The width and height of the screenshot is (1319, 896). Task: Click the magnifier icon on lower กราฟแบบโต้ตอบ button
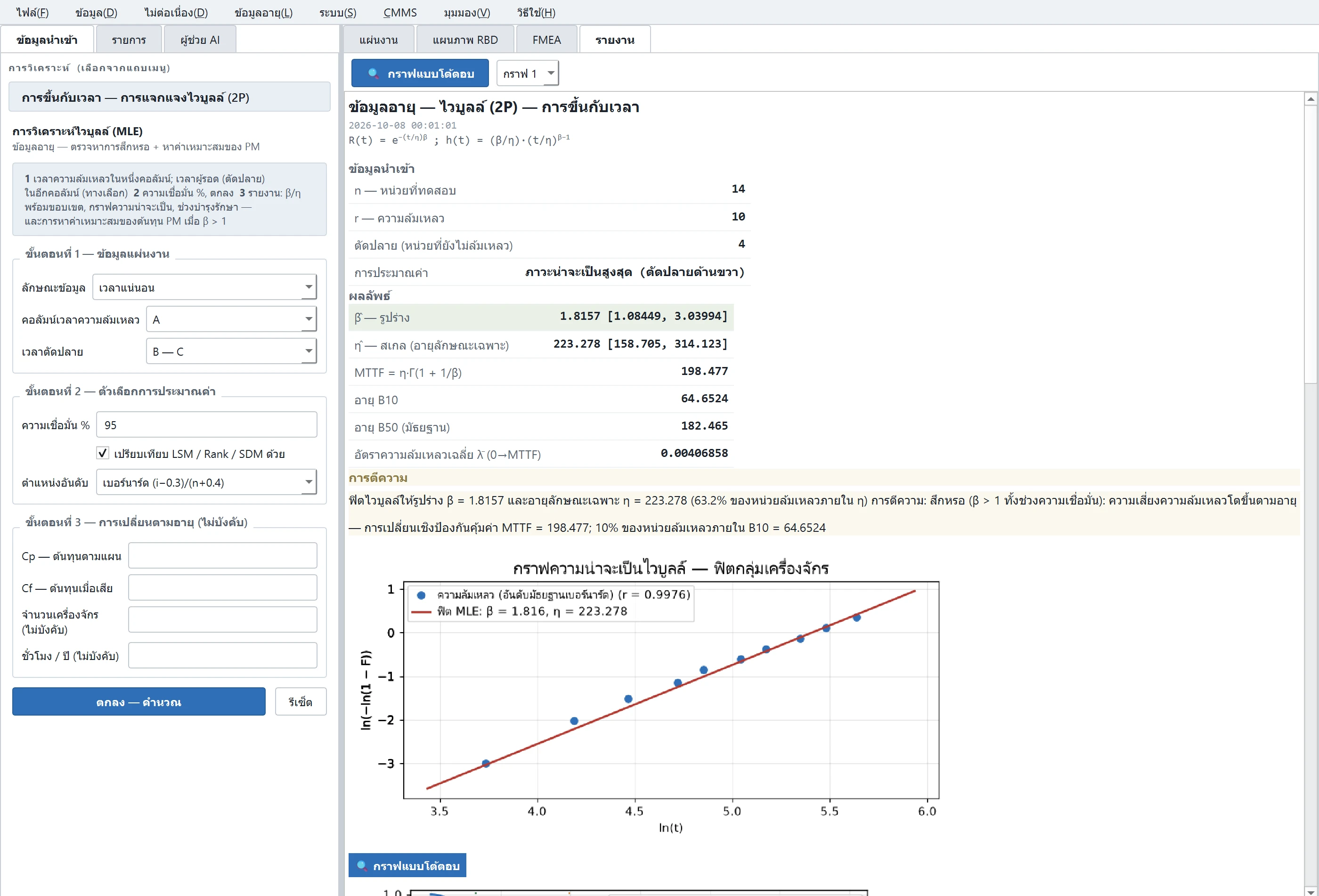pyautogui.click(x=361, y=865)
